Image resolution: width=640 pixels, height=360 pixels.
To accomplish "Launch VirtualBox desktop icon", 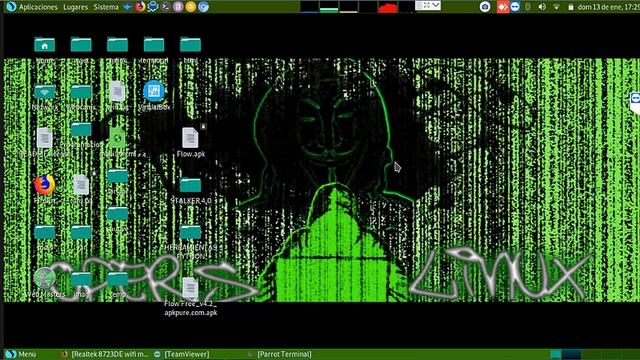I will click(x=154, y=91).
